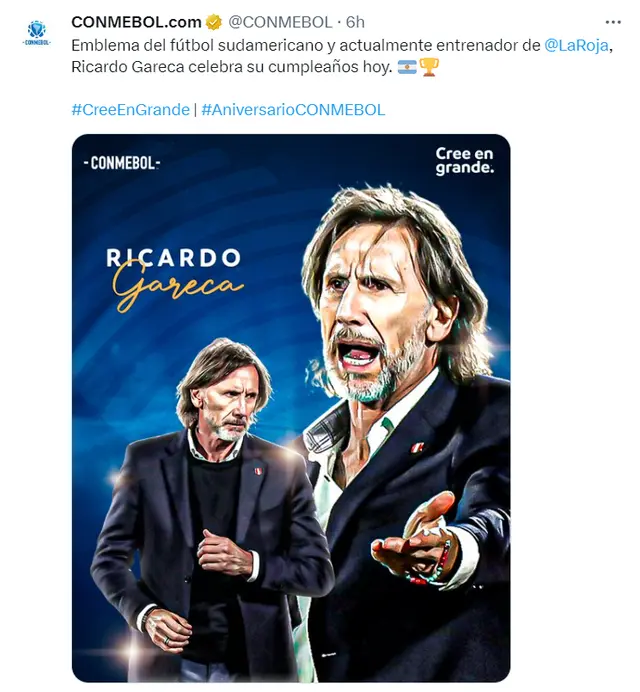Click the @CONMEBOL handle

coord(279,23)
